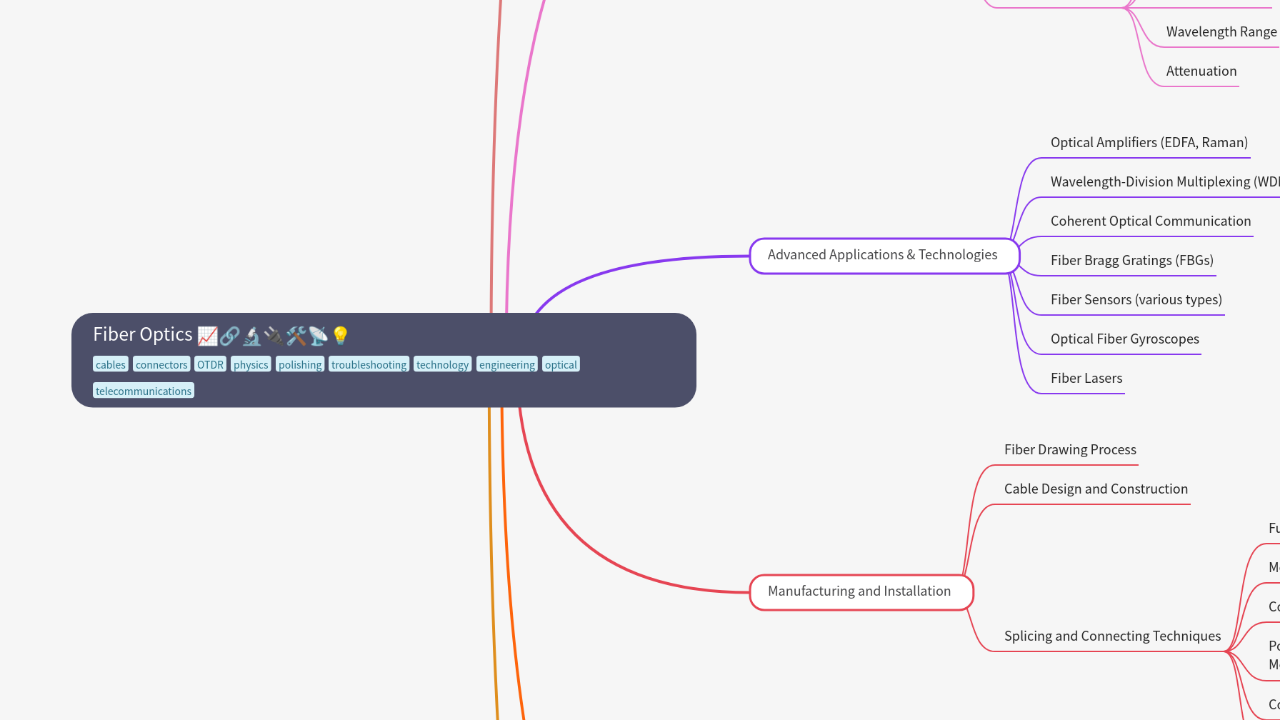Click the light bulb emoji in root title
This screenshot has height=720, width=1280.
click(x=340, y=336)
